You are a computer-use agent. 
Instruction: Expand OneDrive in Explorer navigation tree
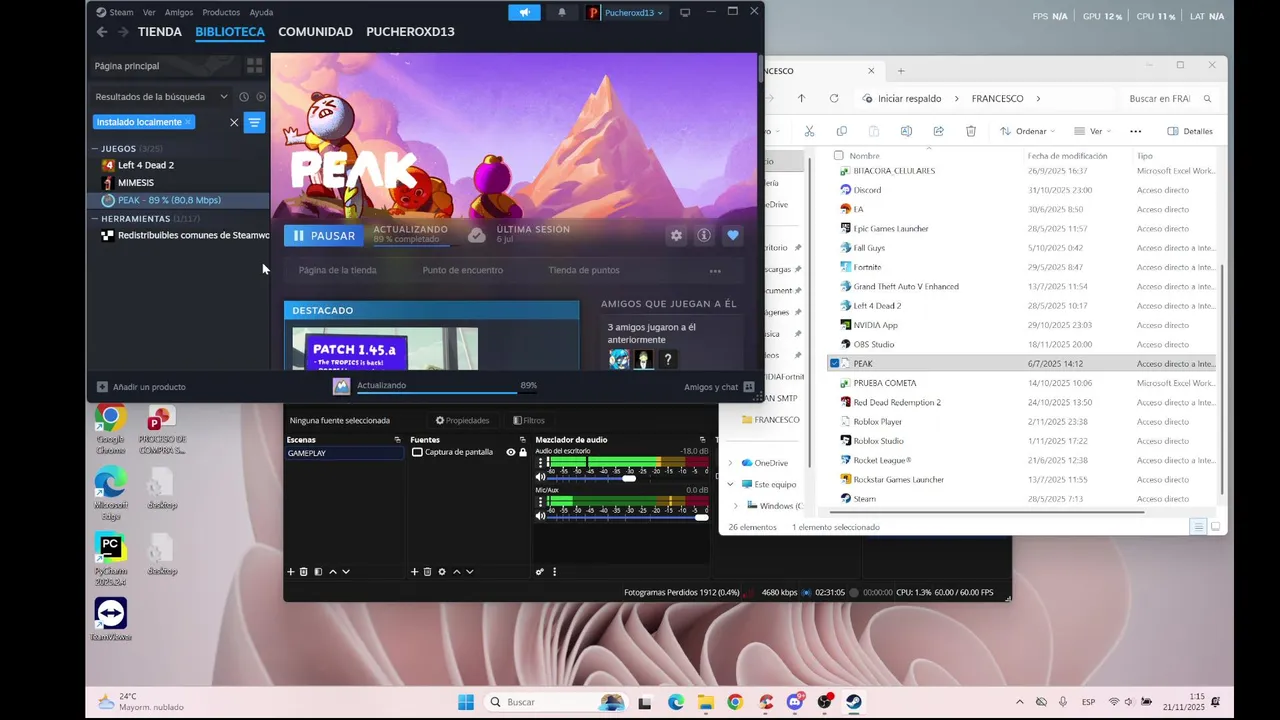(730, 463)
